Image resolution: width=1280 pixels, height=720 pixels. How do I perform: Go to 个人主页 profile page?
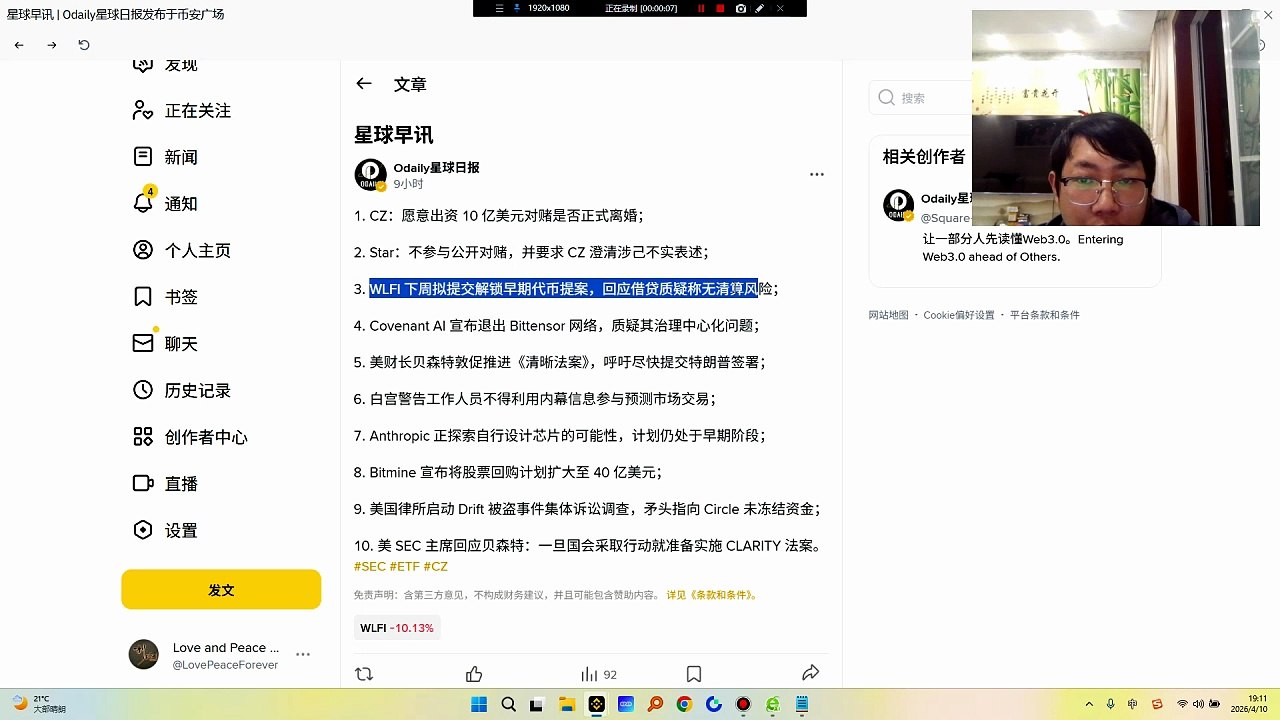pos(182,250)
